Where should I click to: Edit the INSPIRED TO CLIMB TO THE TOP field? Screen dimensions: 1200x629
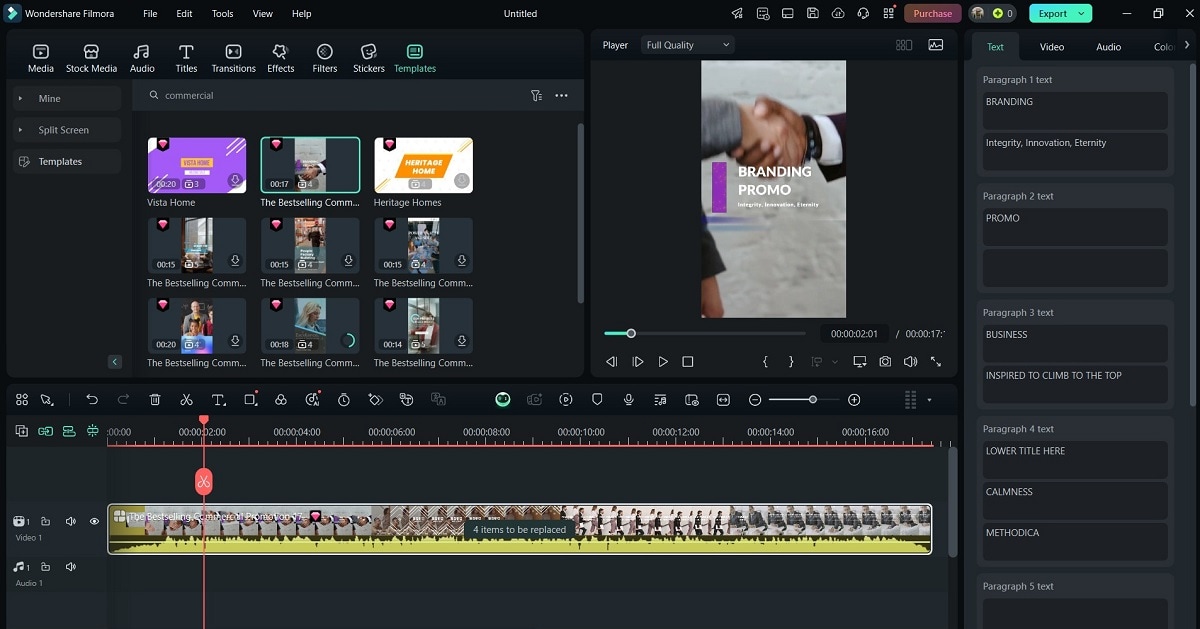pos(1074,385)
